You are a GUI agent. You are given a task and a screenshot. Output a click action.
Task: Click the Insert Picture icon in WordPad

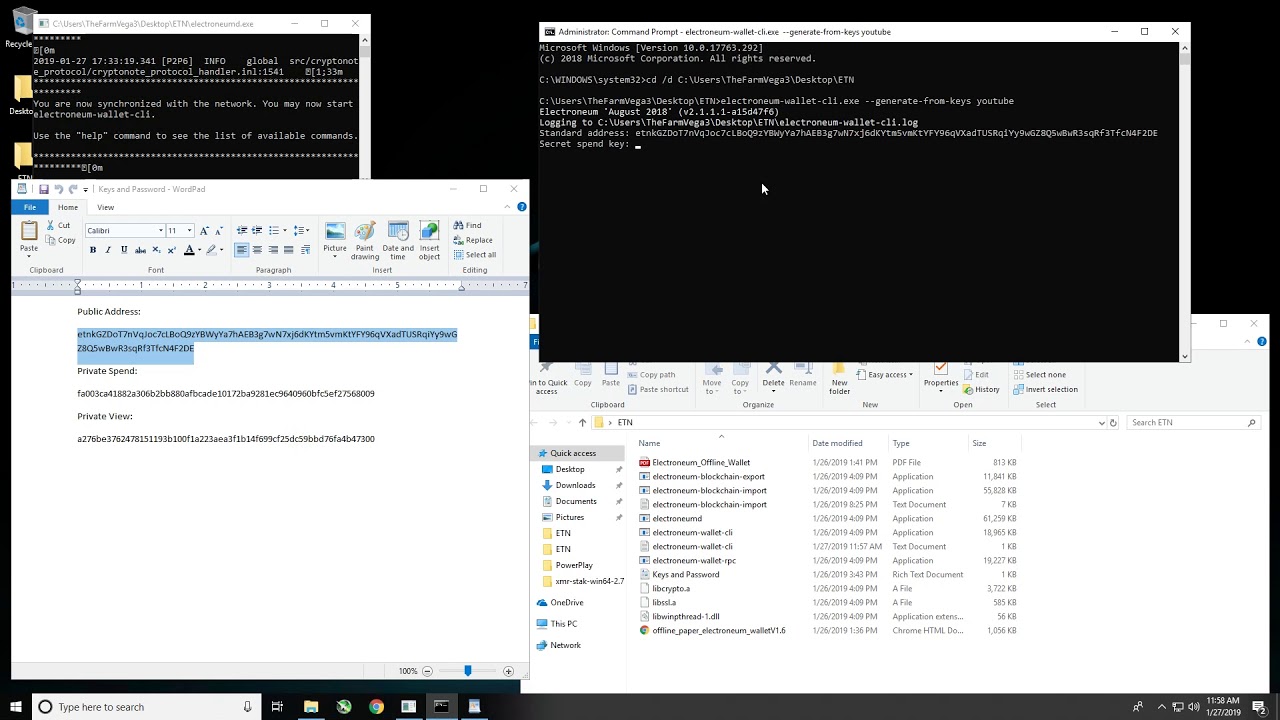pyautogui.click(x=335, y=232)
